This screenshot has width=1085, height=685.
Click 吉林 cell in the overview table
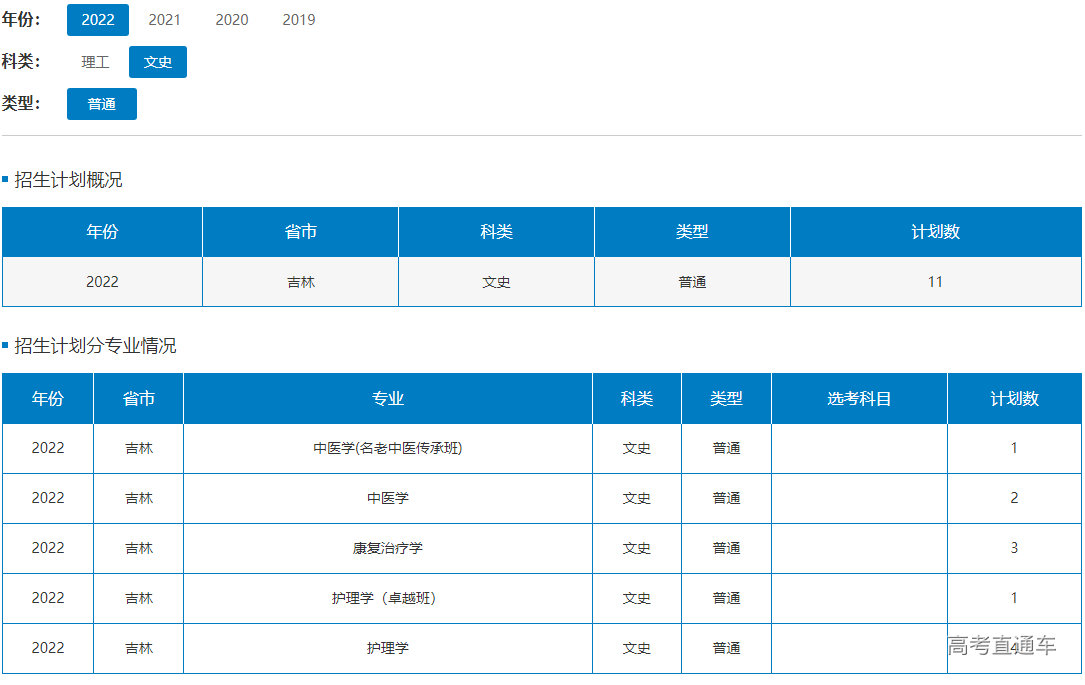301,282
